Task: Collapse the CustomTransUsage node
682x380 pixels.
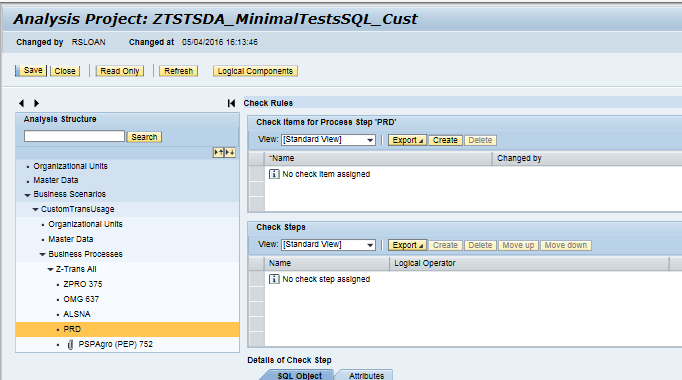Action: click(35, 210)
